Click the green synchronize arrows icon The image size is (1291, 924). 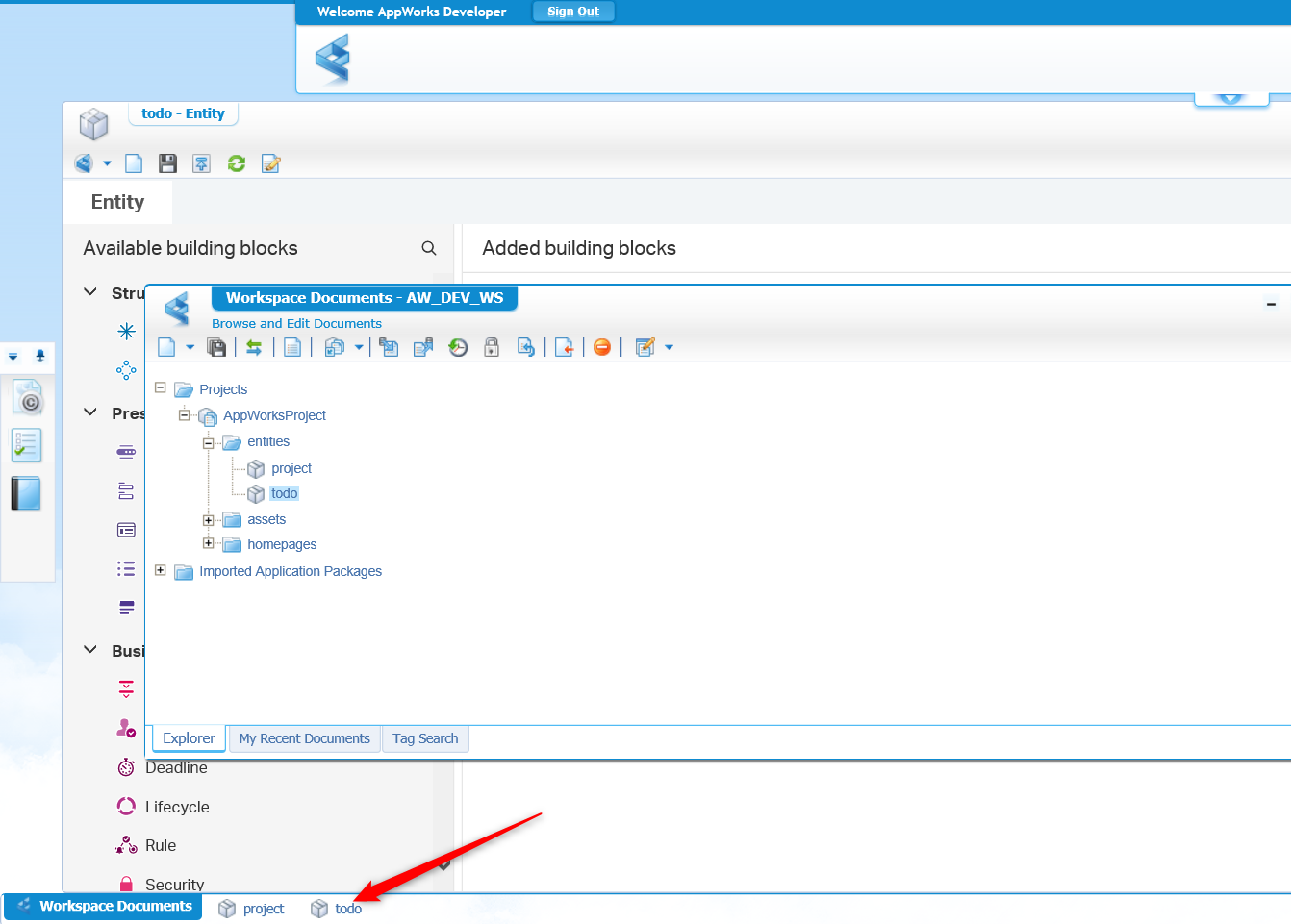tap(254, 347)
